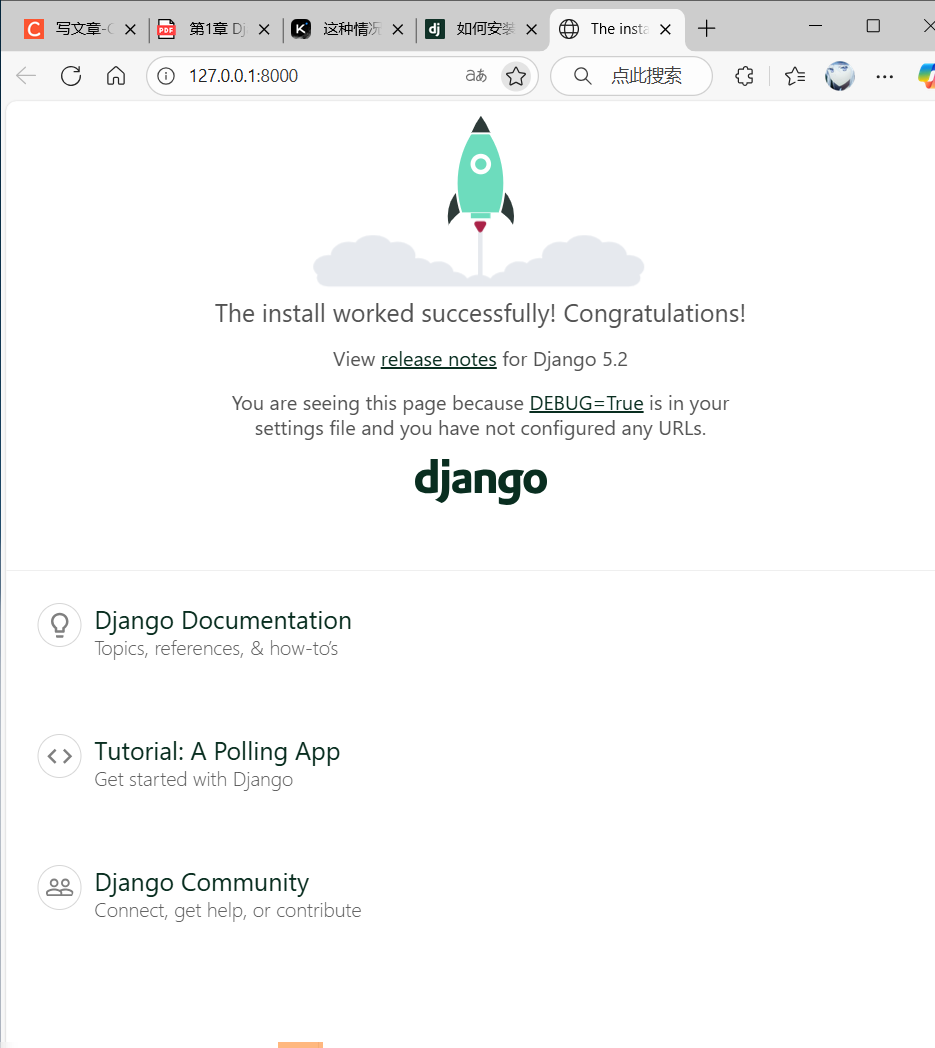Click the rocket illustration
Screen dimensions: 935x1048
(480, 201)
